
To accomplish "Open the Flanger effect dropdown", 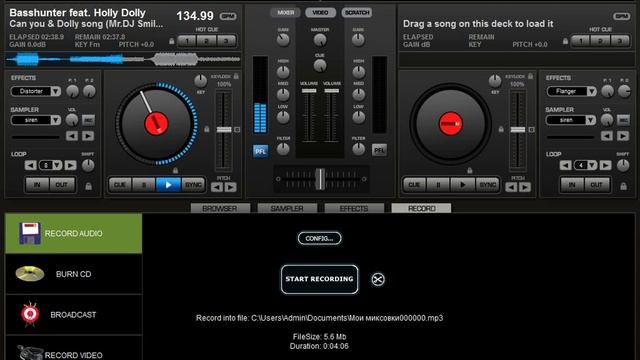I will pyautogui.click(x=591, y=91).
